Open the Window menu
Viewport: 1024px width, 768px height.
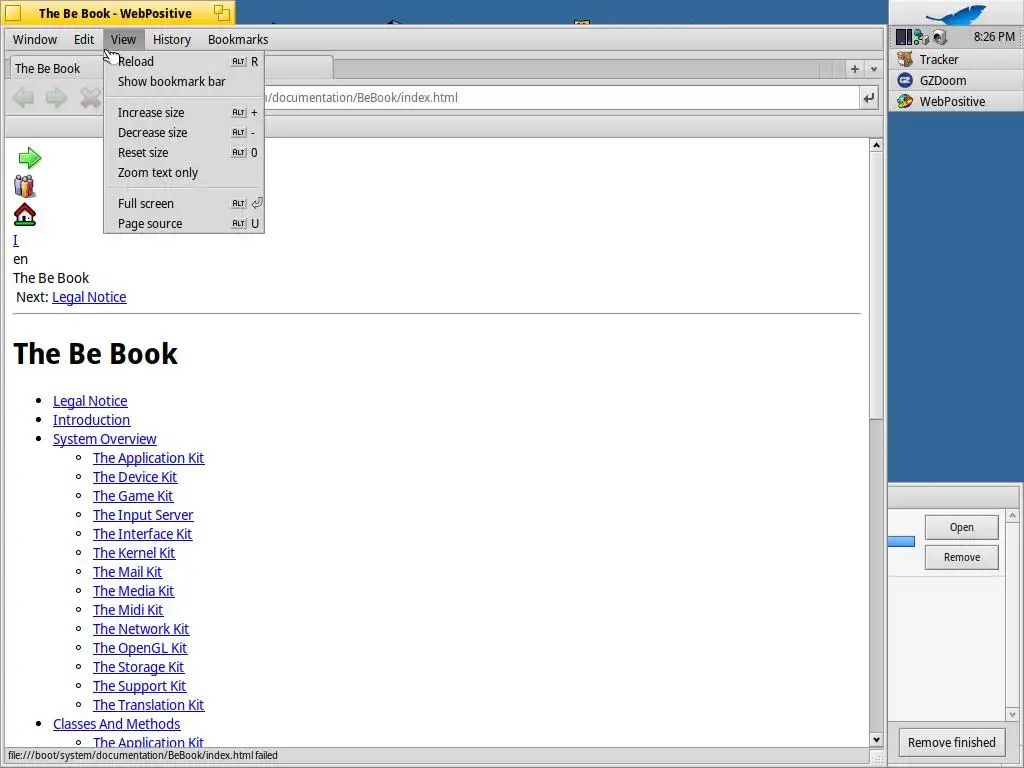tap(35, 39)
